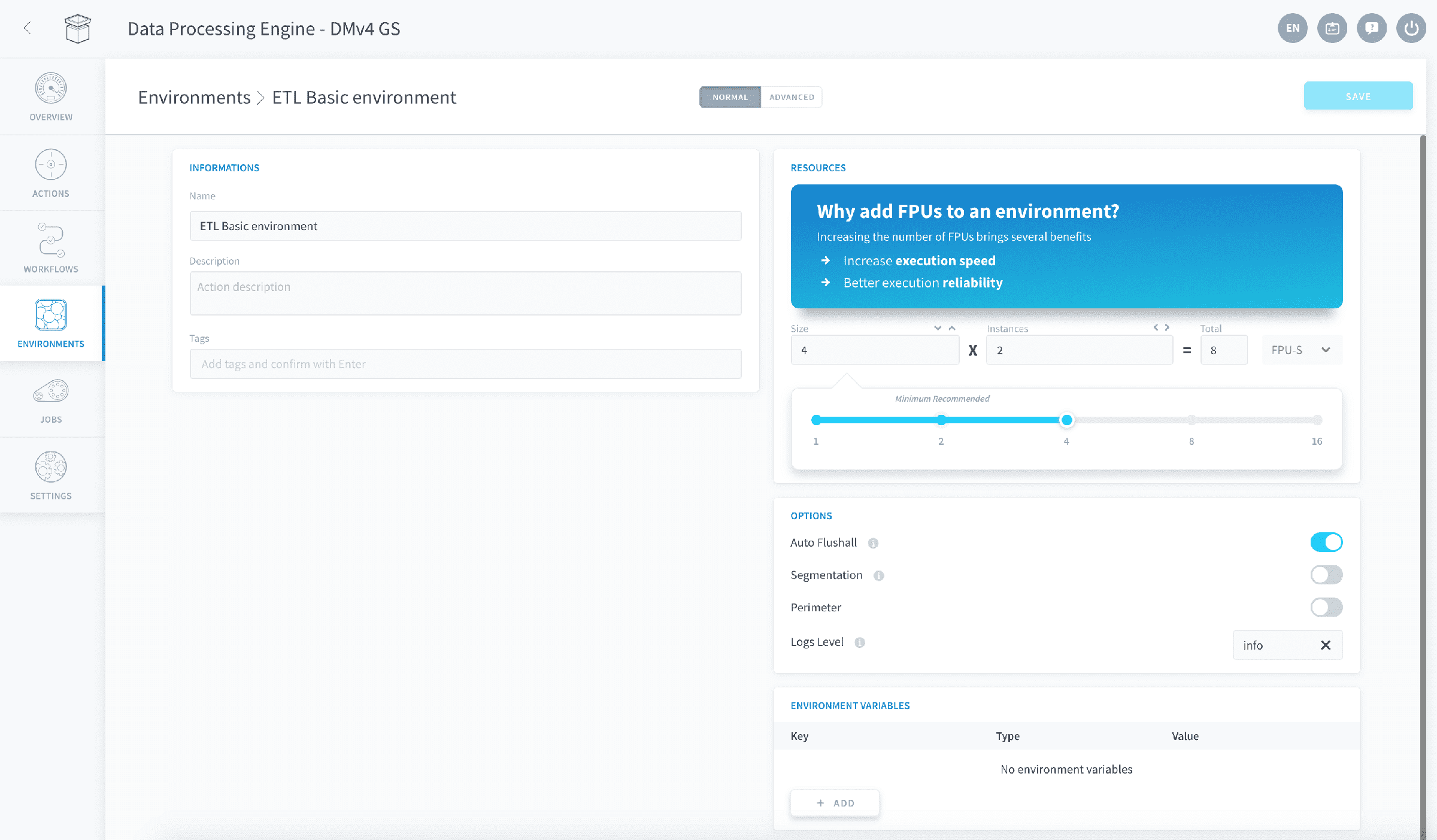Disable the Auto Flushall toggle

tap(1326, 542)
